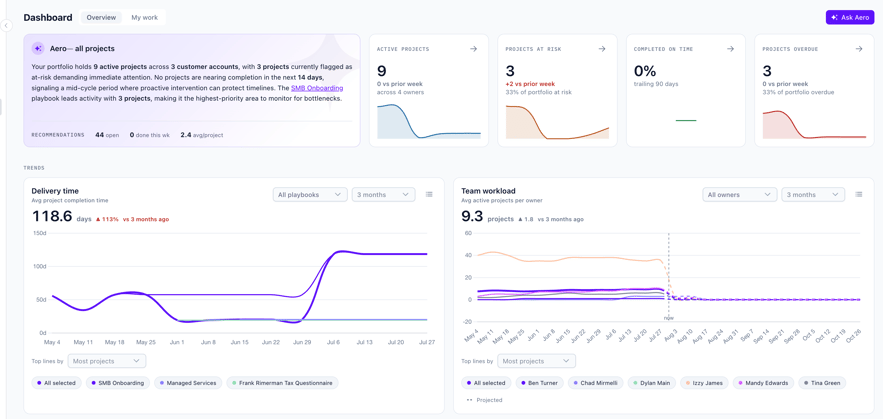The width and height of the screenshot is (883, 419).
Task: Click the Aero sparkle icon in summary card
Action: [38, 48]
